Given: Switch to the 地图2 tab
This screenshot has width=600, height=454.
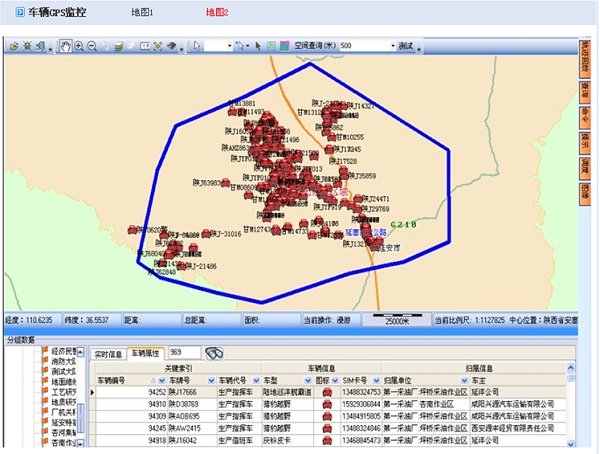Looking at the screenshot, I should 217,12.
